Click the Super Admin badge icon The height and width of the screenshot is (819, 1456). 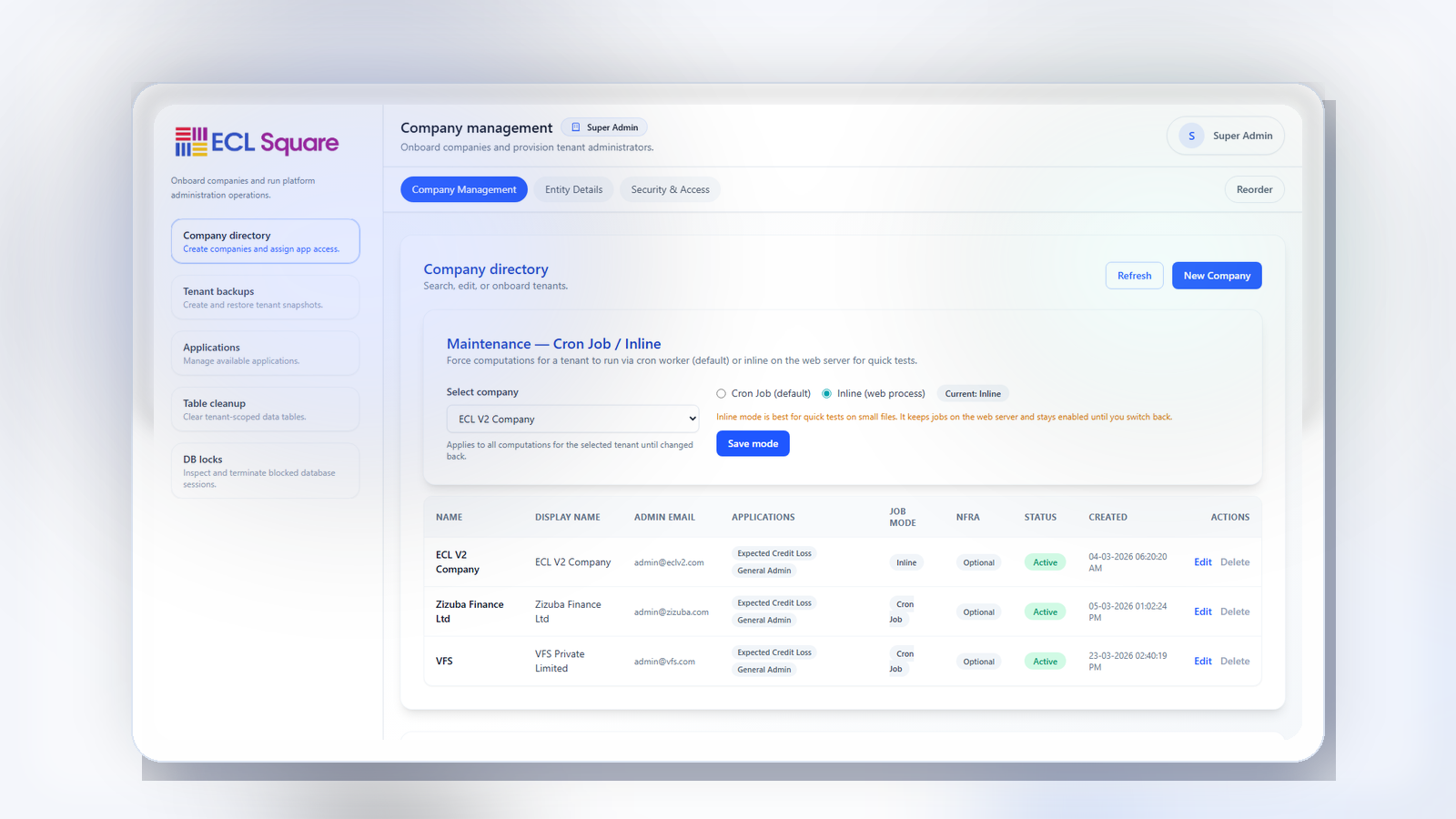click(575, 127)
